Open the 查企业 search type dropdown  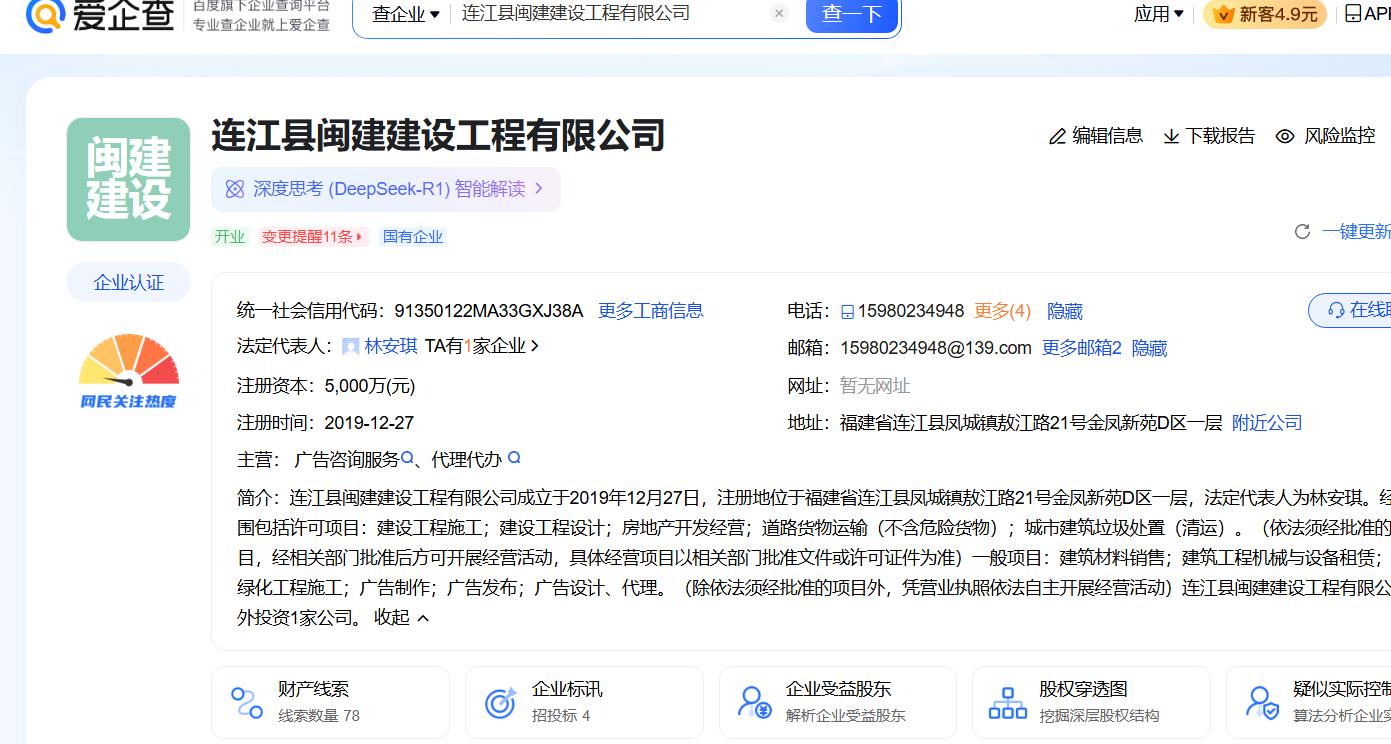coord(406,14)
